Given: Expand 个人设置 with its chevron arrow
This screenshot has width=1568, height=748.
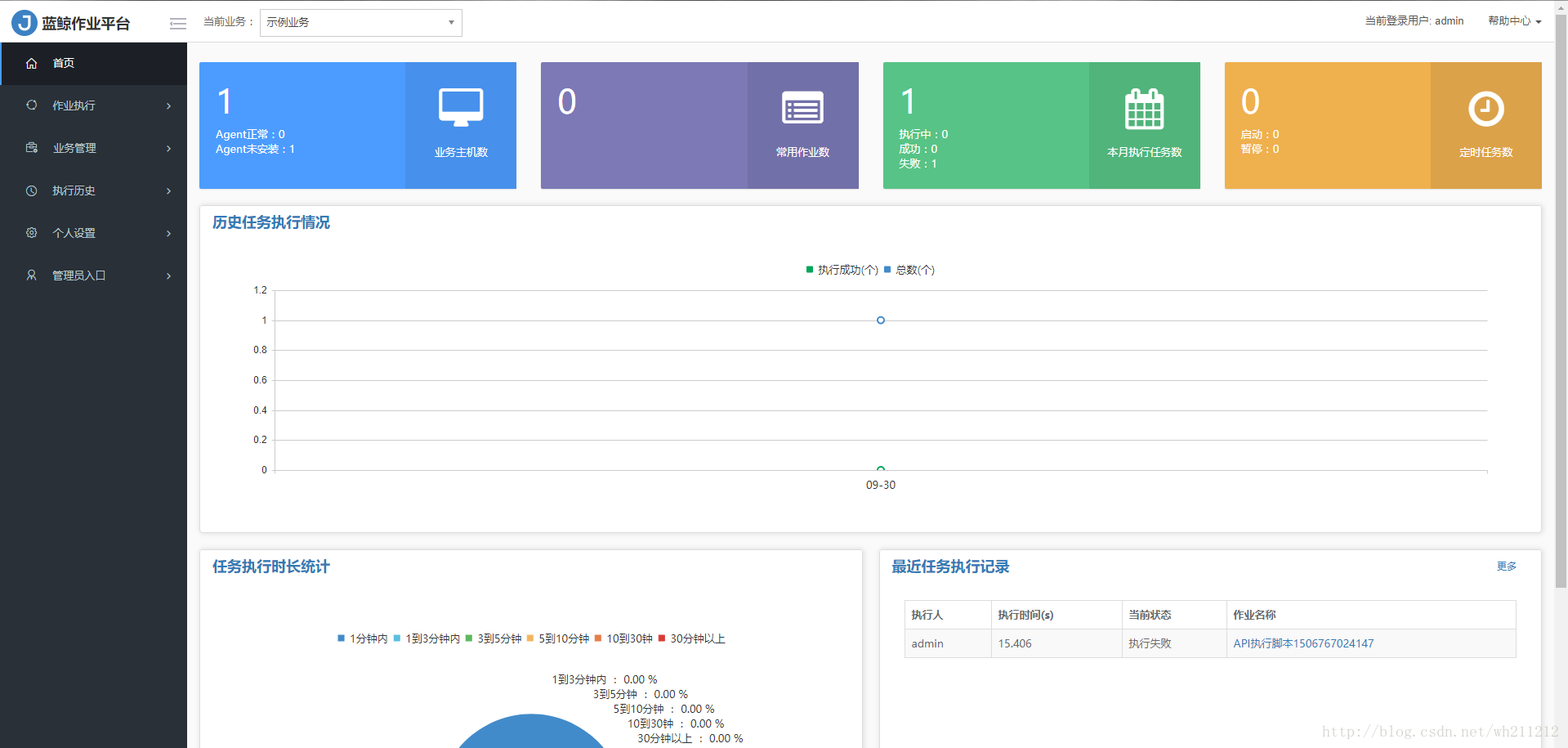Looking at the screenshot, I should [169, 234].
